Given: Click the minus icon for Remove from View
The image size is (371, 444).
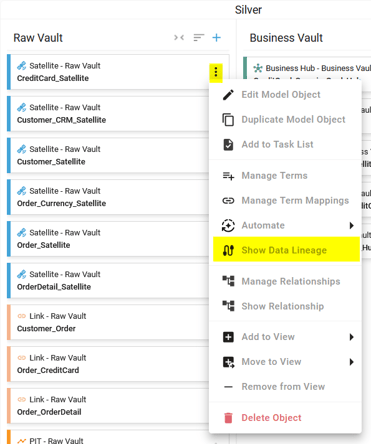Looking at the screenshot, I should [x=228, y=387].
